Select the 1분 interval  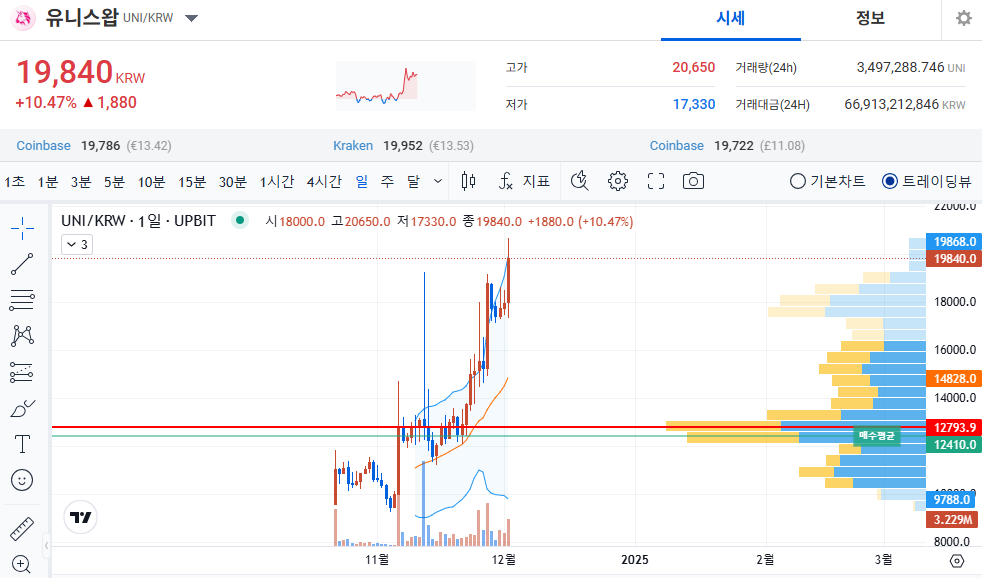pos(48,182)
